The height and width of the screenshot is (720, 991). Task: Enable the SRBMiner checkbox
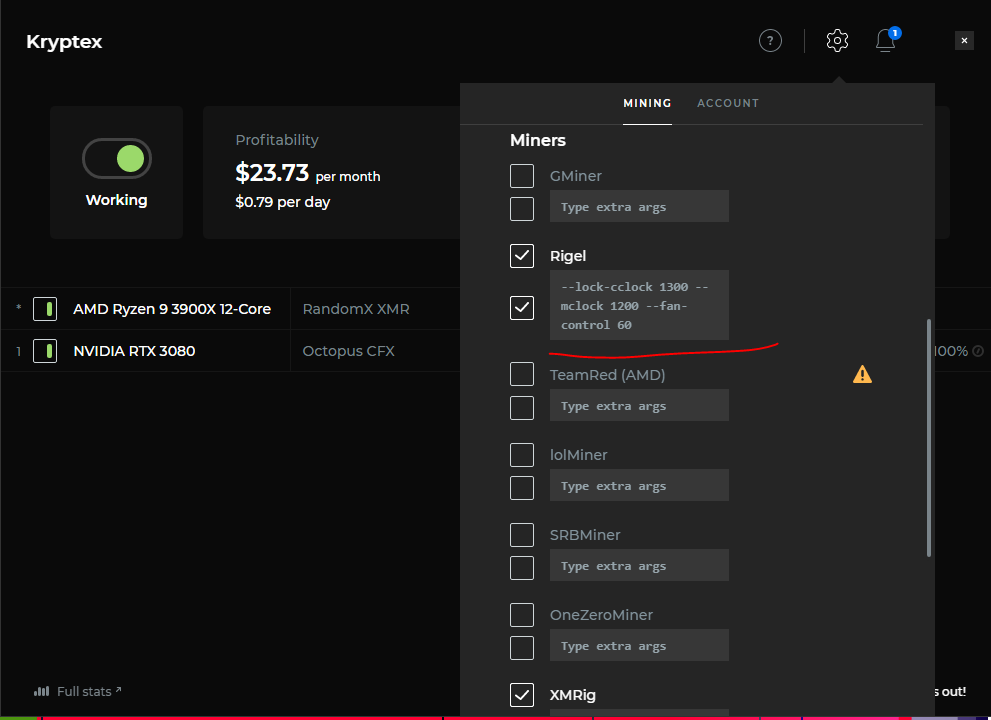click(521, 534)
